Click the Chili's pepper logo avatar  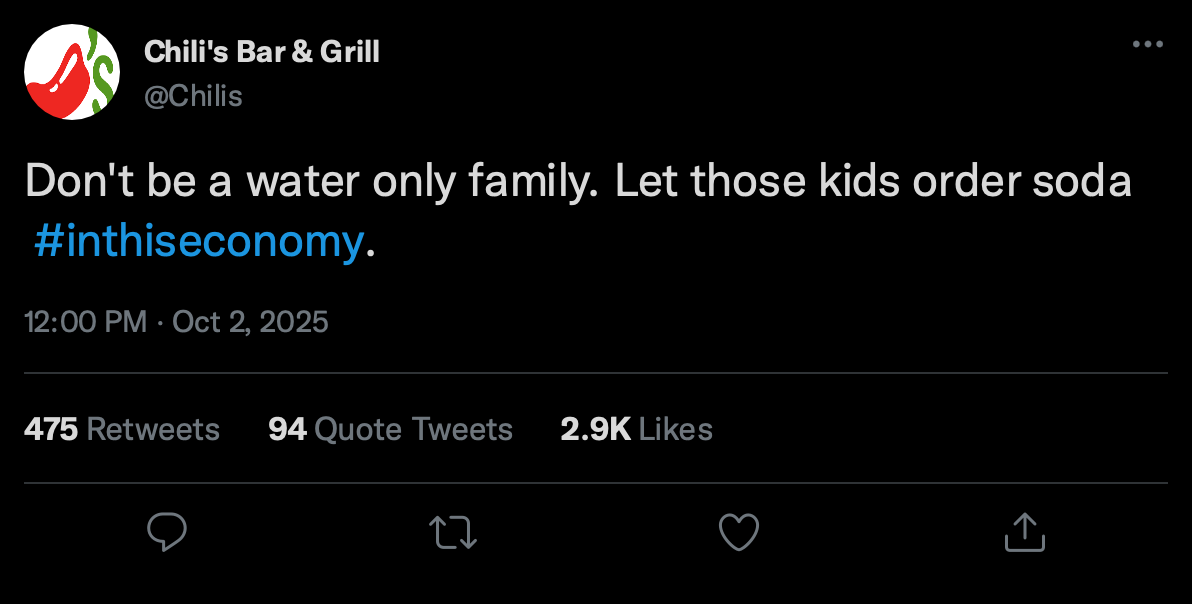pyautogui.click(x=72, y=72)
